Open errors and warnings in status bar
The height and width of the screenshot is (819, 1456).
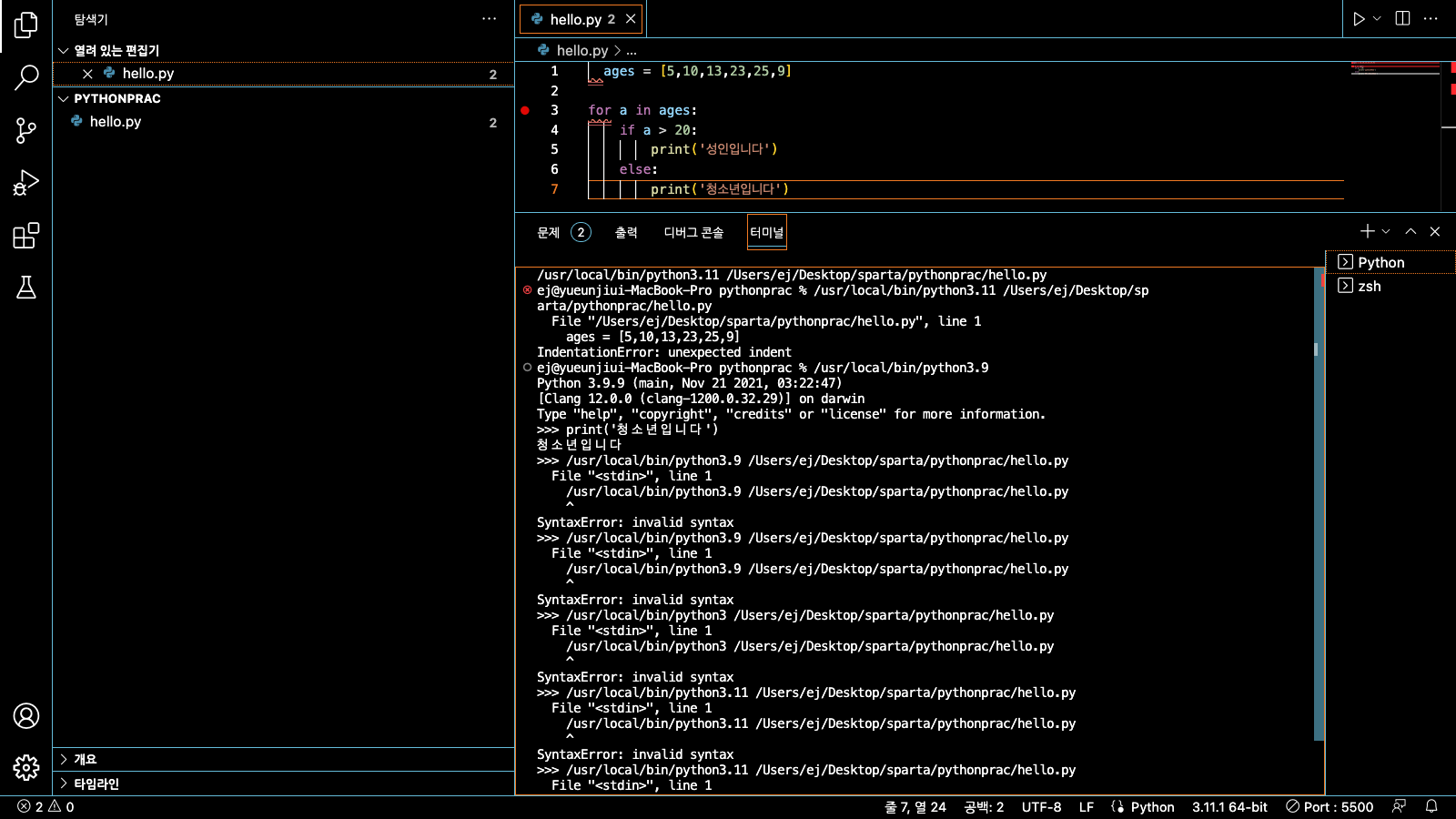tap(45, 806)
